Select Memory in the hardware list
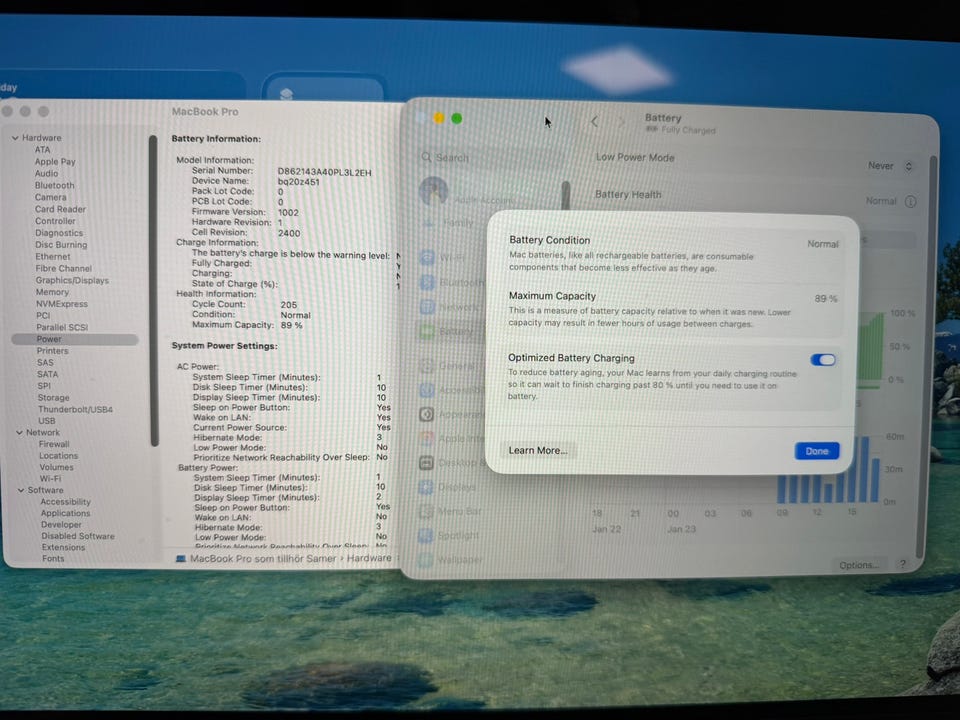Viewport: 960px width, 720px height. click(x=52, y=292)
